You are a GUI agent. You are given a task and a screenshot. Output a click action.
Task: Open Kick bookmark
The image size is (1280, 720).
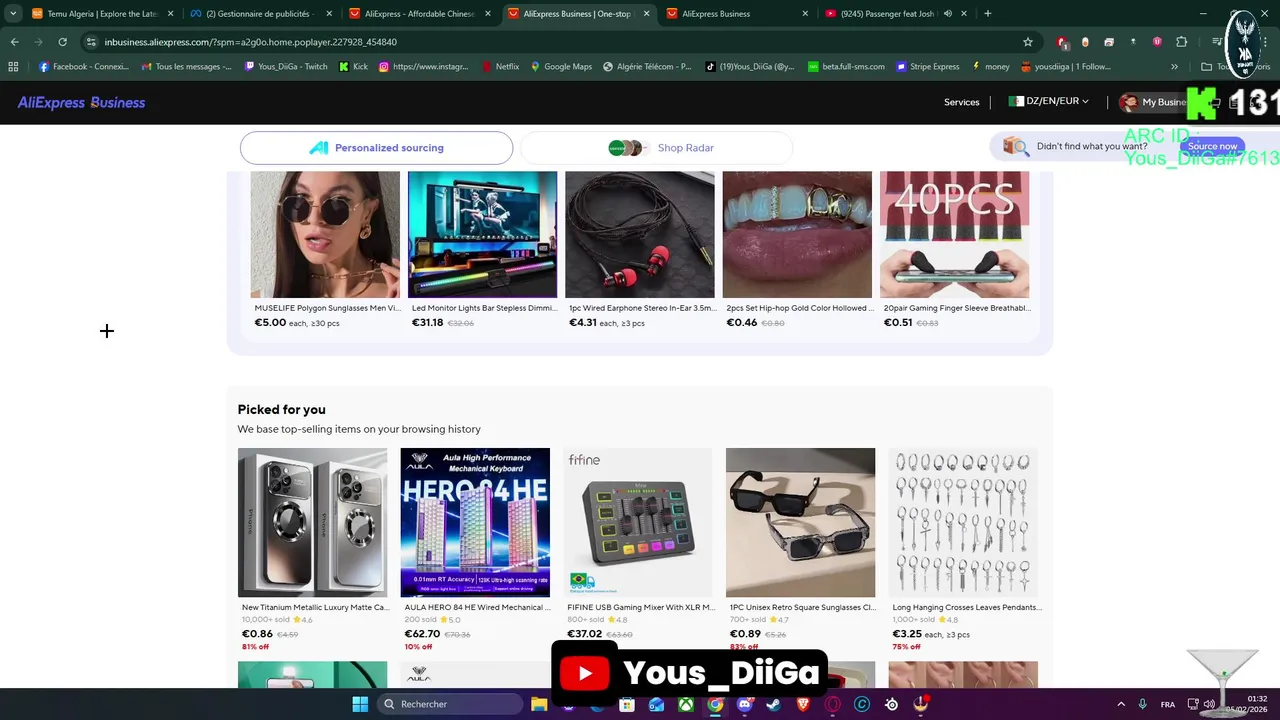(x=353, y=67)
